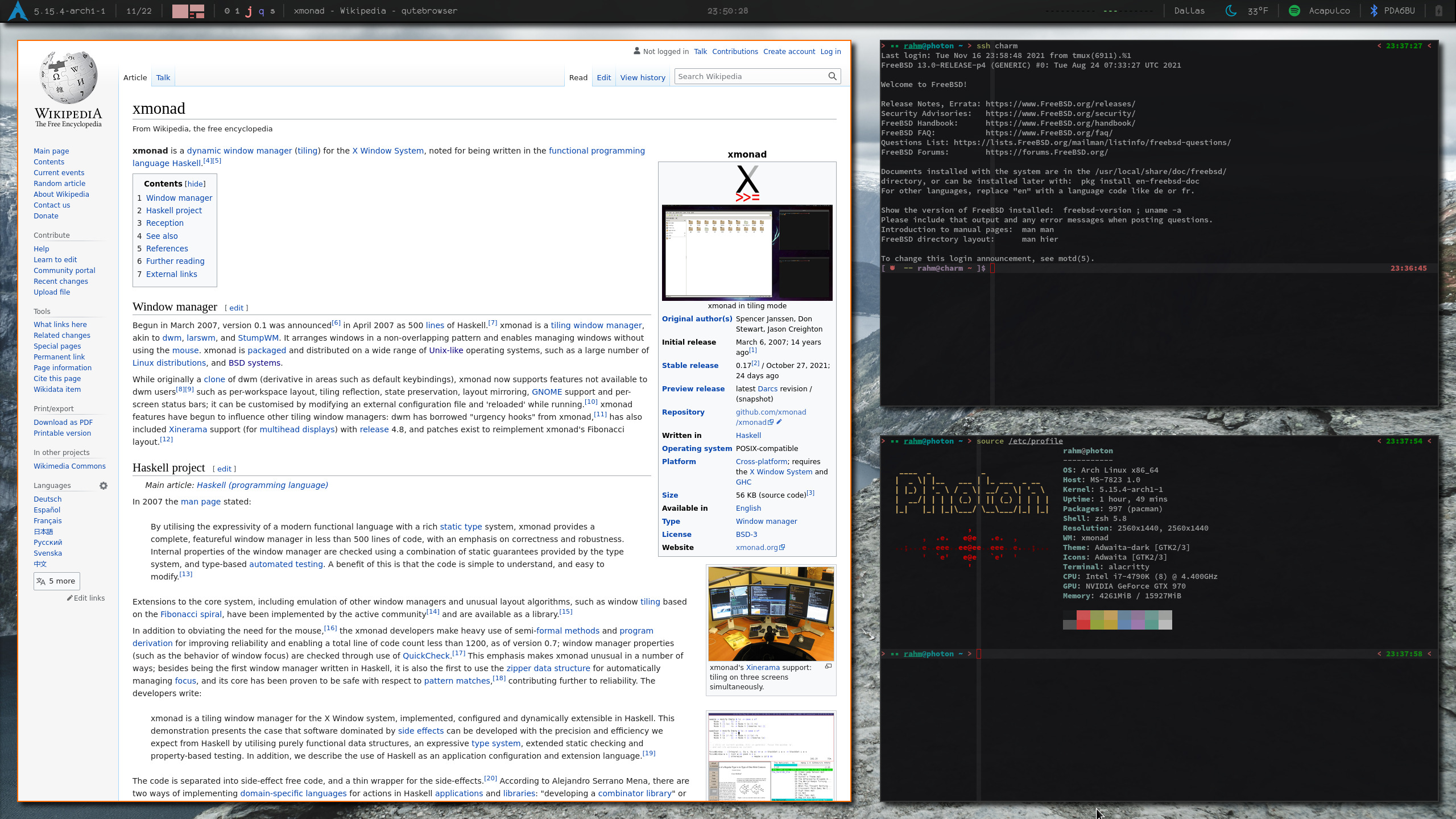Click the "Create account" link
The height and width of the screenshot is (819, 1456).
pos(789,51)
